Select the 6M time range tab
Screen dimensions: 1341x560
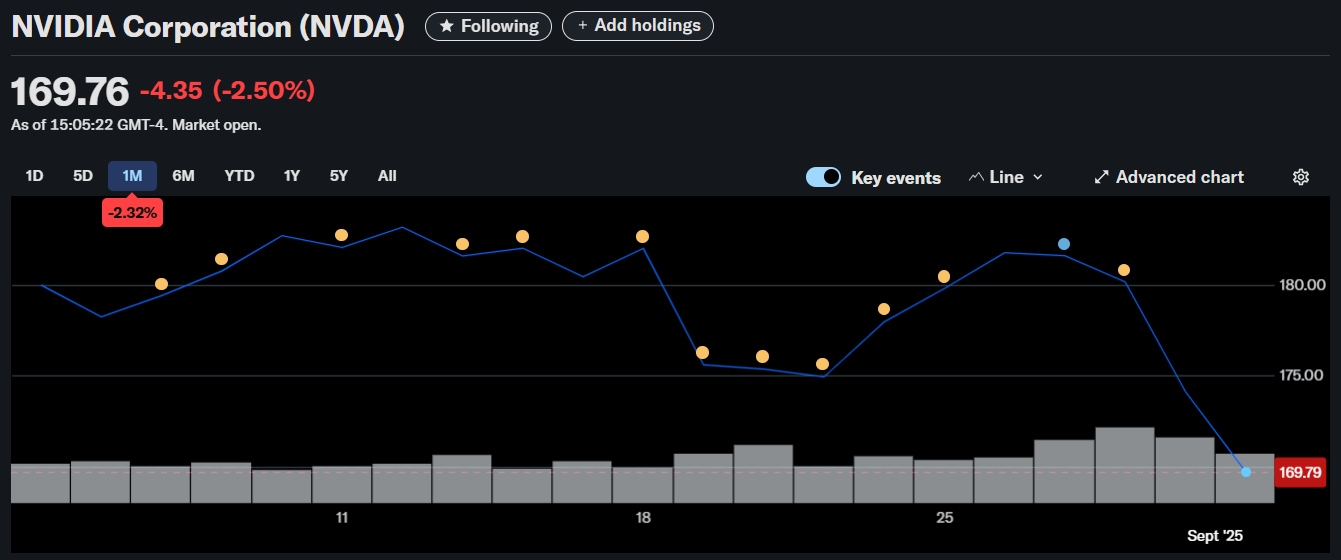tap(183, 176)
